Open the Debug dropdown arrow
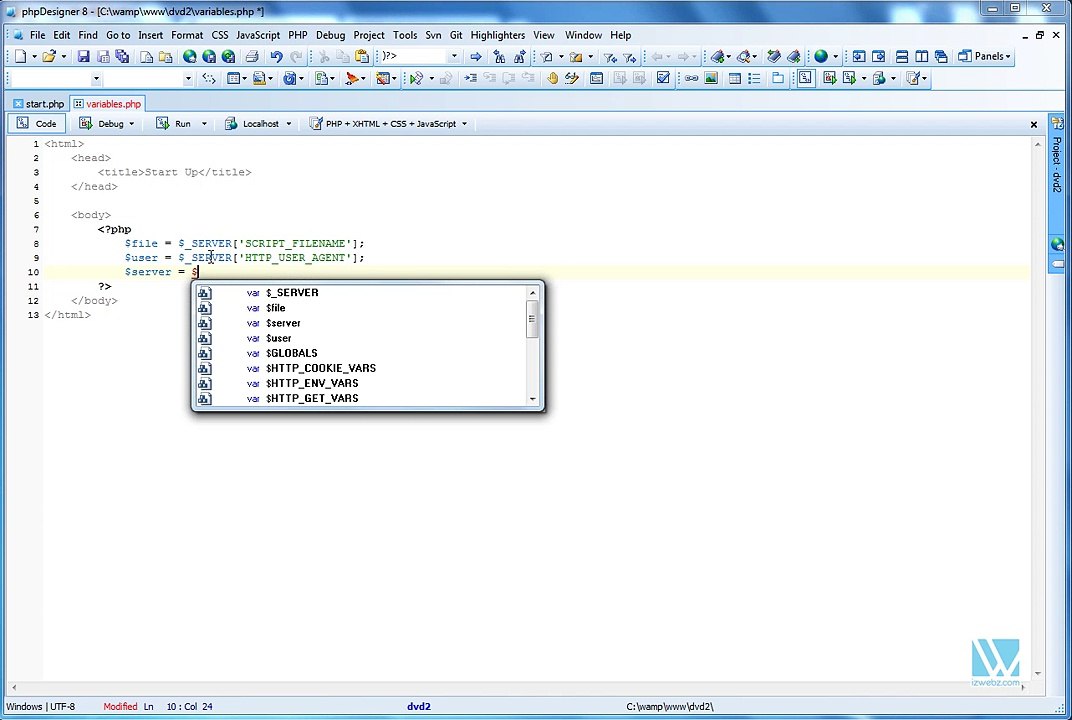Viewport: 1072px width, 720px height. click(x=131, y=124)
